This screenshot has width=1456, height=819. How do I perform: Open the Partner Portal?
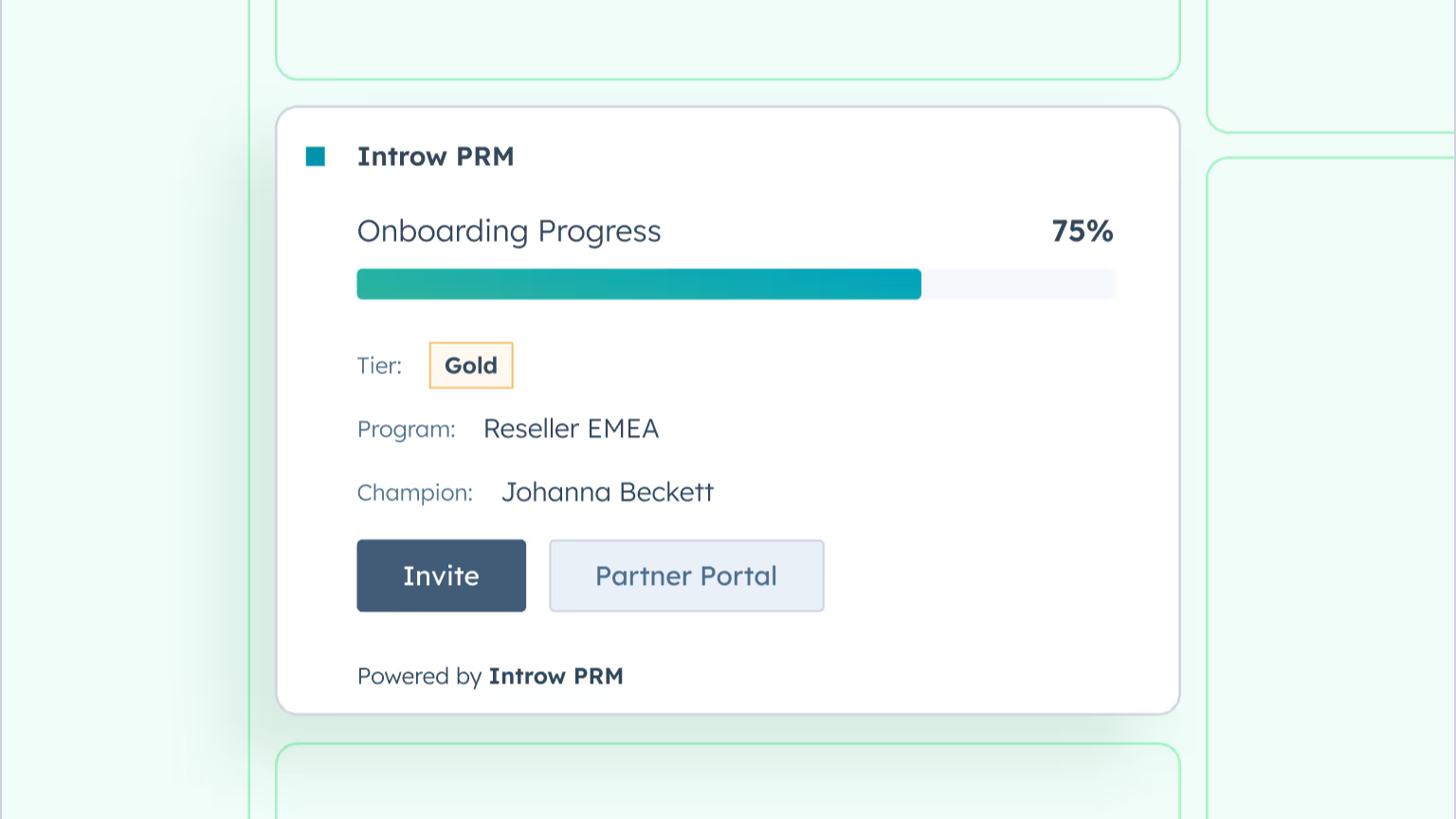pos(686,575)
